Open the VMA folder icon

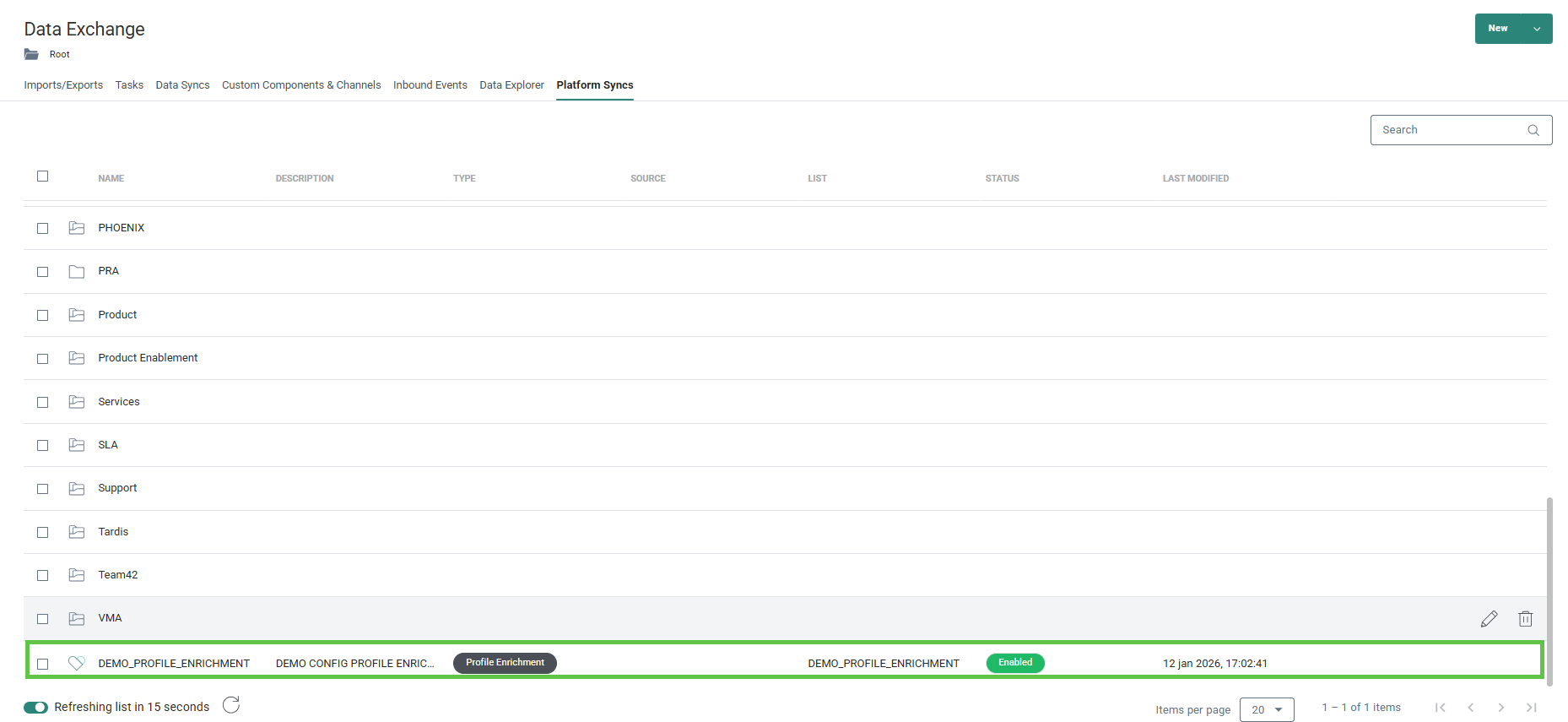point(77,618)
